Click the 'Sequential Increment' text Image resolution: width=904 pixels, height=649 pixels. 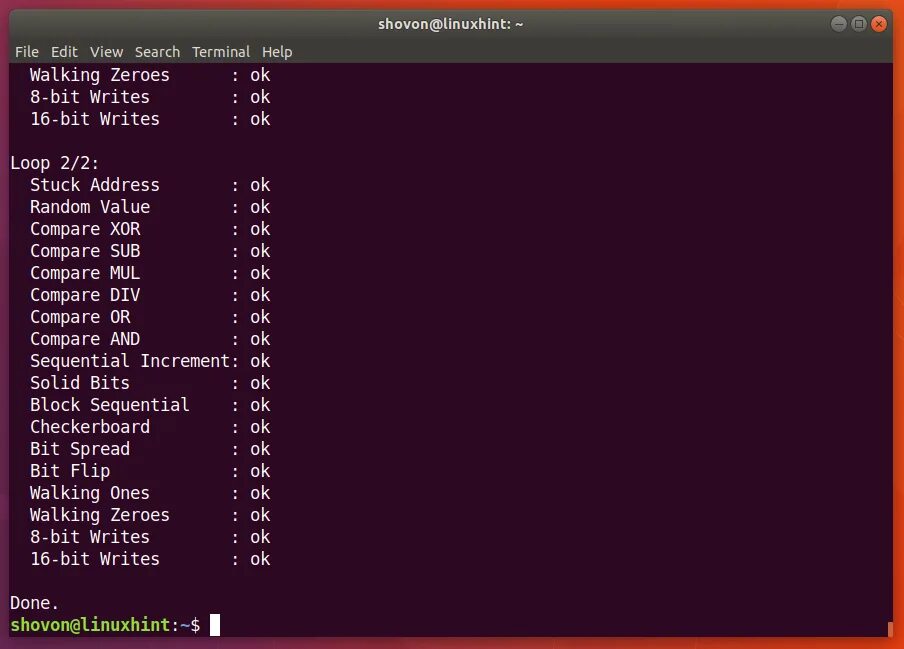130,361
